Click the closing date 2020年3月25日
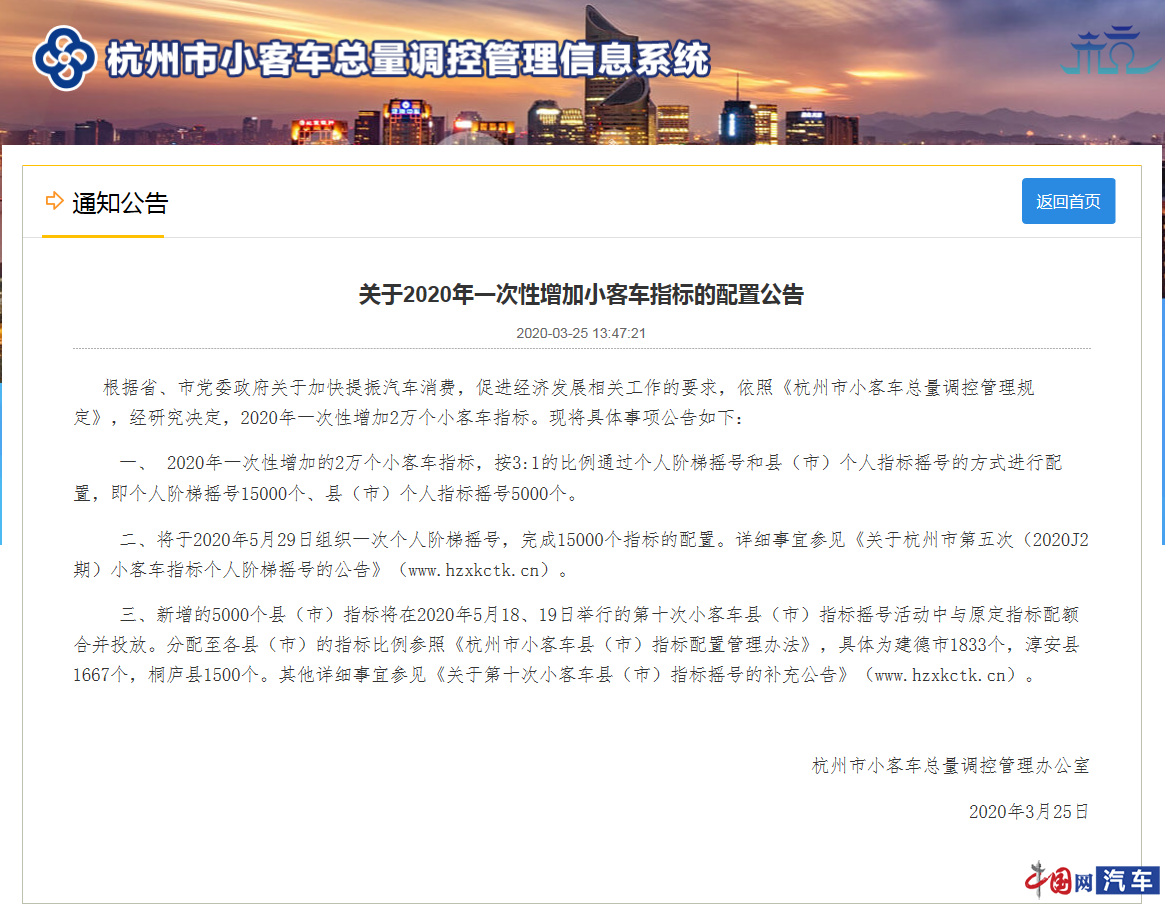This screenshot has height=908, width=1165. [x=1028, y=811]
